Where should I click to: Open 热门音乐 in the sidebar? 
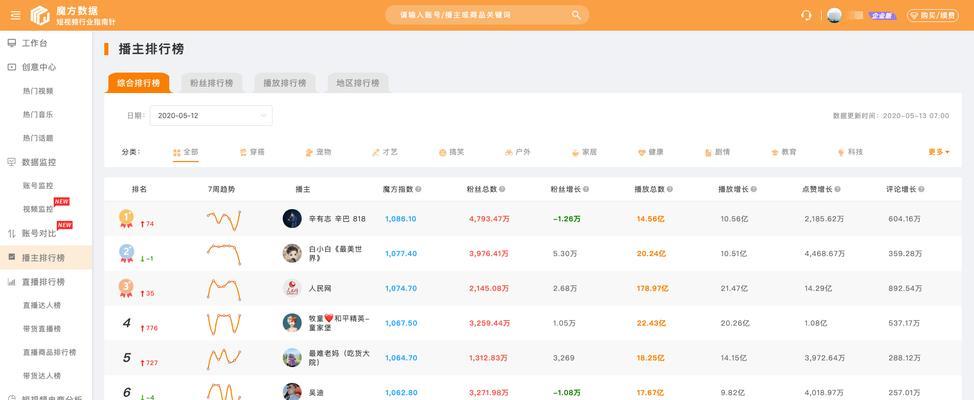[38, 114]
